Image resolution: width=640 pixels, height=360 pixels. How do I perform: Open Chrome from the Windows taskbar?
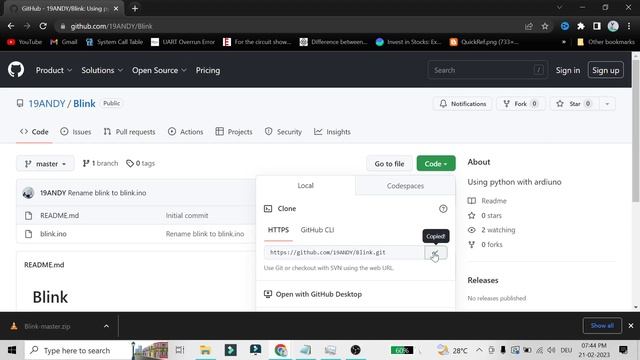(x=280, y=350)
